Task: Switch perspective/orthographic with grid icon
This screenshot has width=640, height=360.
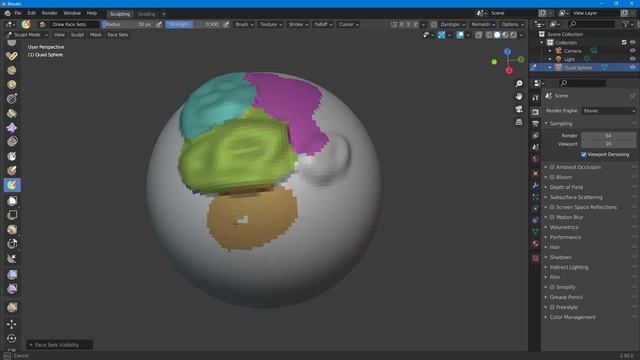Action: pos(519,122)
